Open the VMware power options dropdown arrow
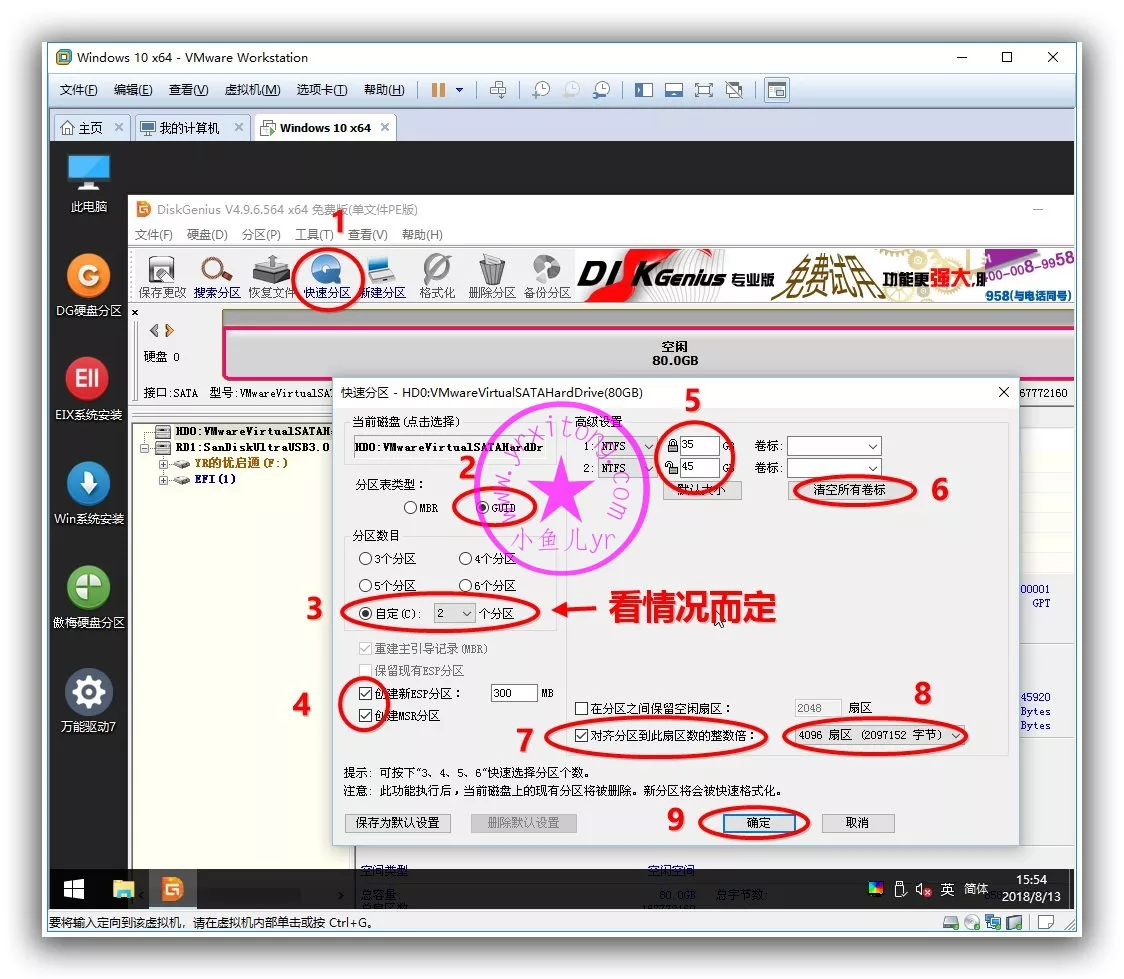 click(x=459, y=90)
